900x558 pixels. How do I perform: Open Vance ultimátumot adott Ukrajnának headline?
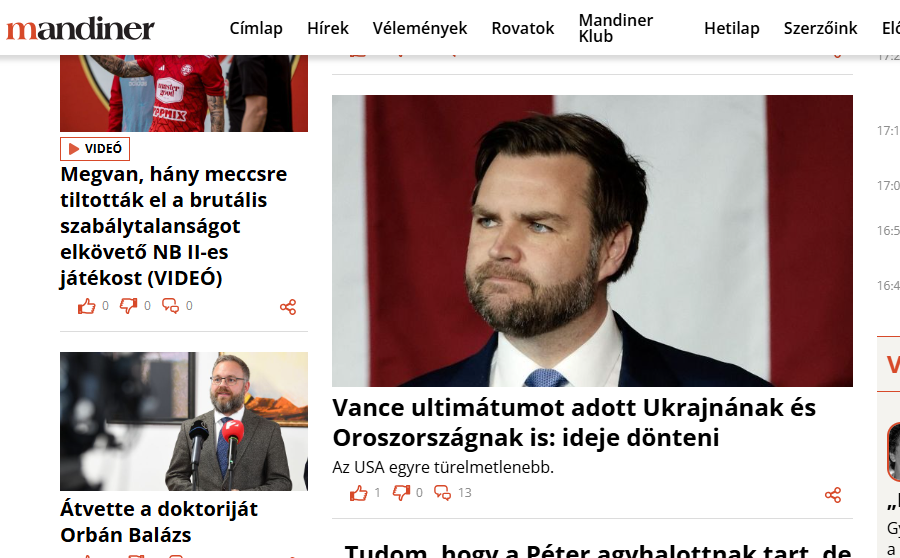pyautogui.click(x=574, y=423)
